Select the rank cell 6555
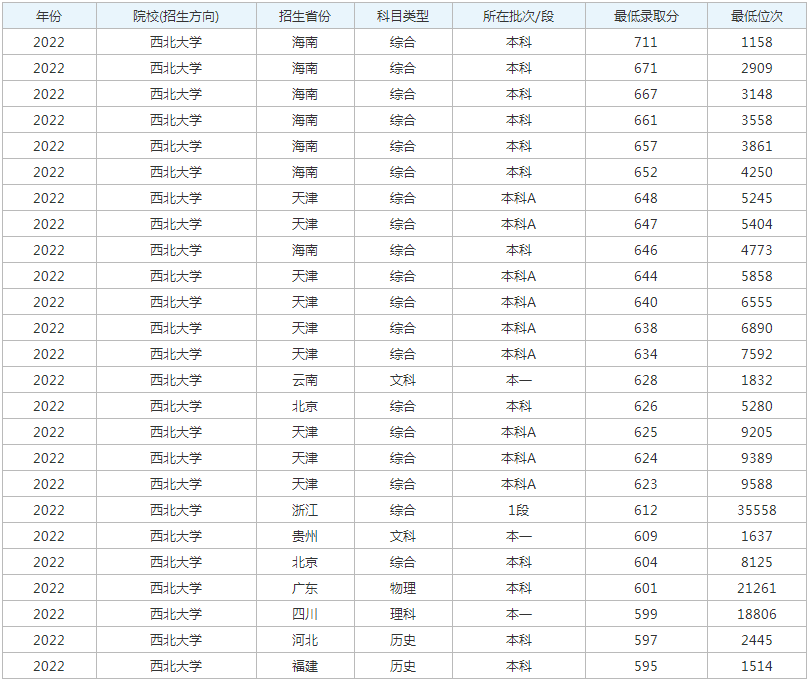The image size is (809, 681). (x=757, y=302)
